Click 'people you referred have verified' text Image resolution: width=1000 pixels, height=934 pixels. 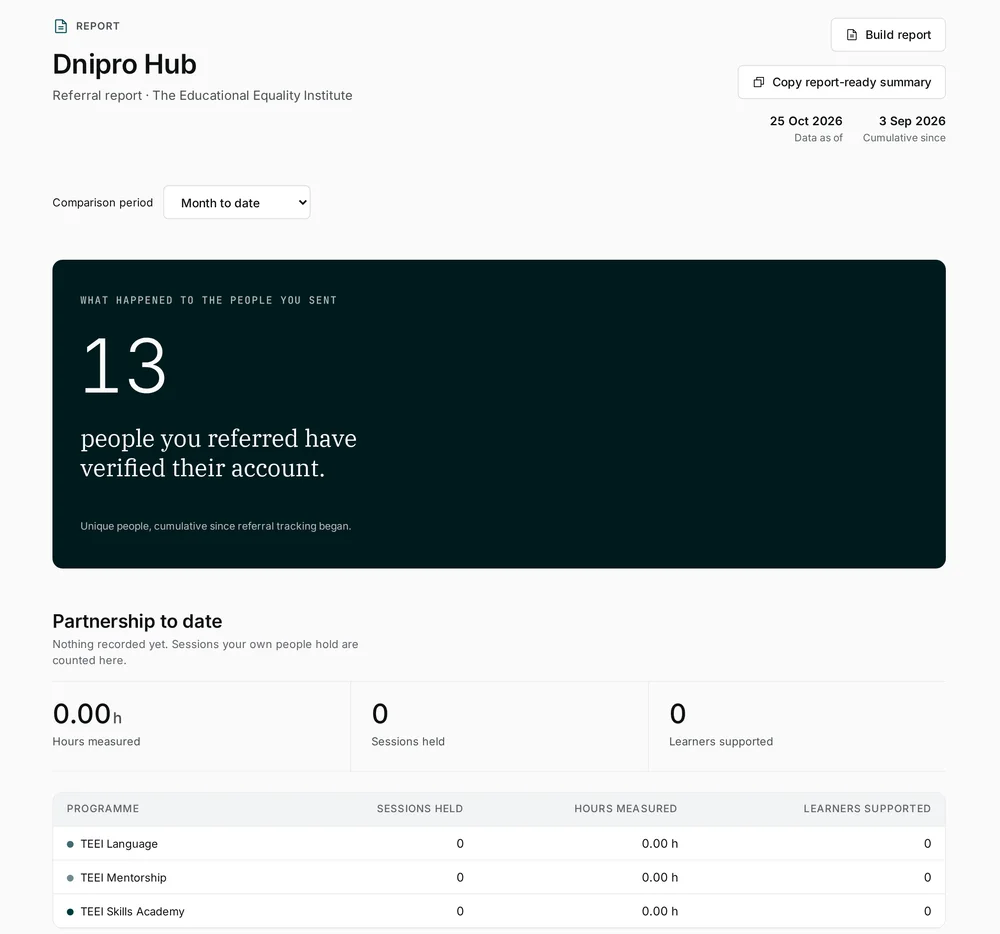tap(218, 453)
